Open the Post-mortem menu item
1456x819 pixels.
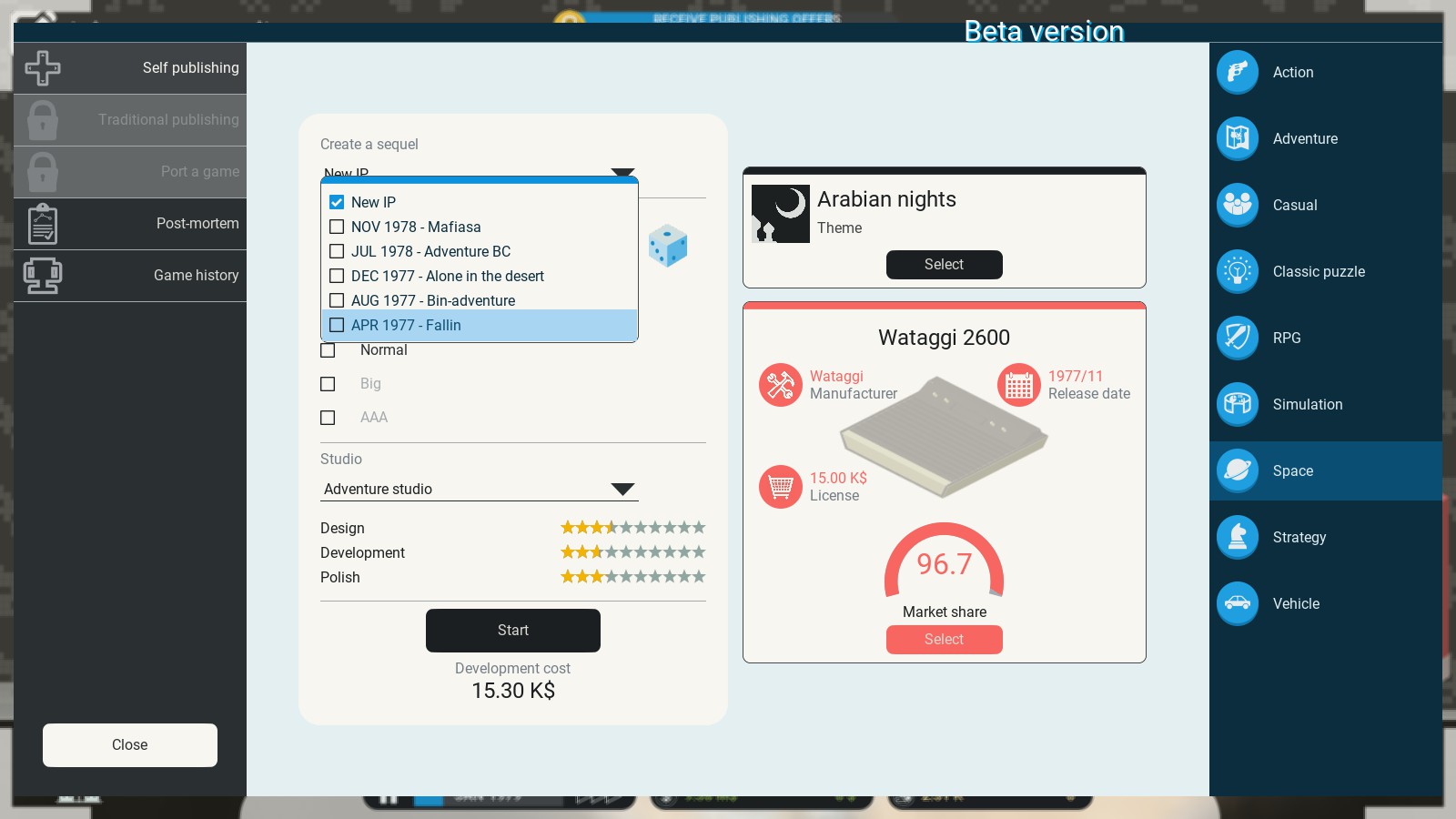130,224
